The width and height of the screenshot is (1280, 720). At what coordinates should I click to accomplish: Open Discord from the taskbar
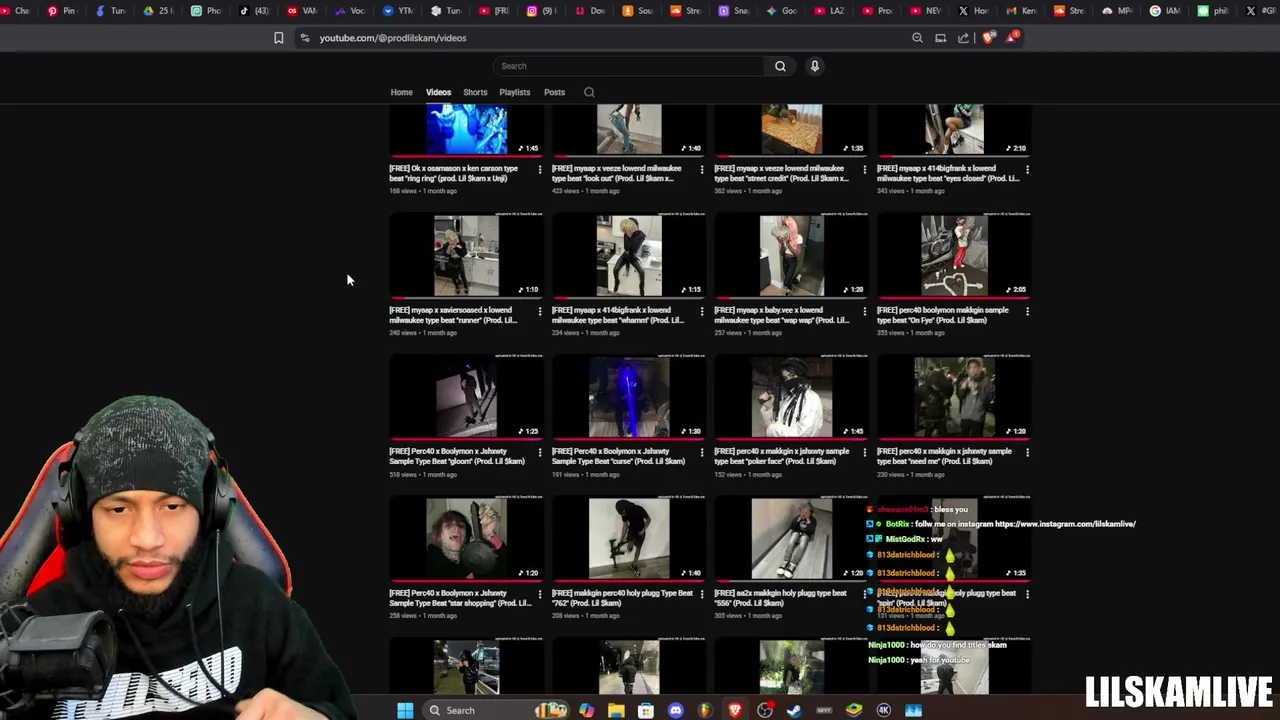click(x=676, y=710)
